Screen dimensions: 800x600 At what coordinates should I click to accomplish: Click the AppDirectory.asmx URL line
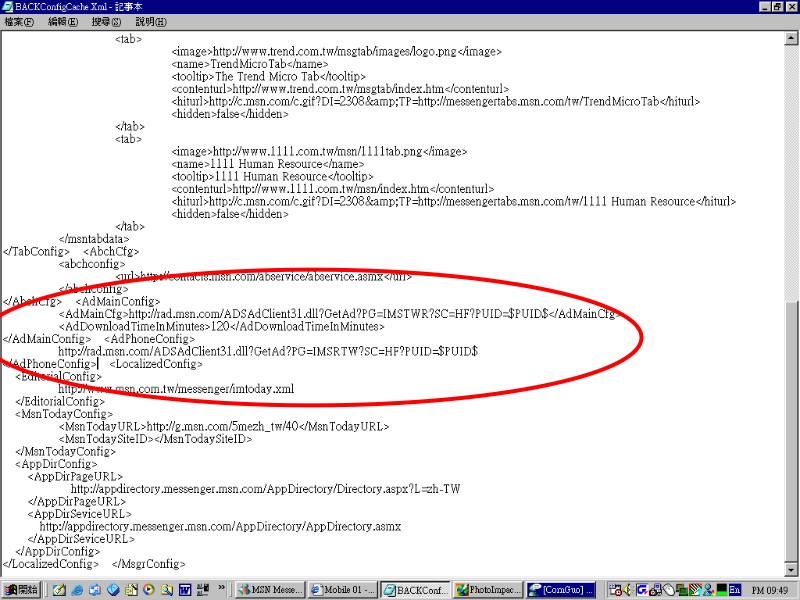pyautogui.click(x=220, y=527)
